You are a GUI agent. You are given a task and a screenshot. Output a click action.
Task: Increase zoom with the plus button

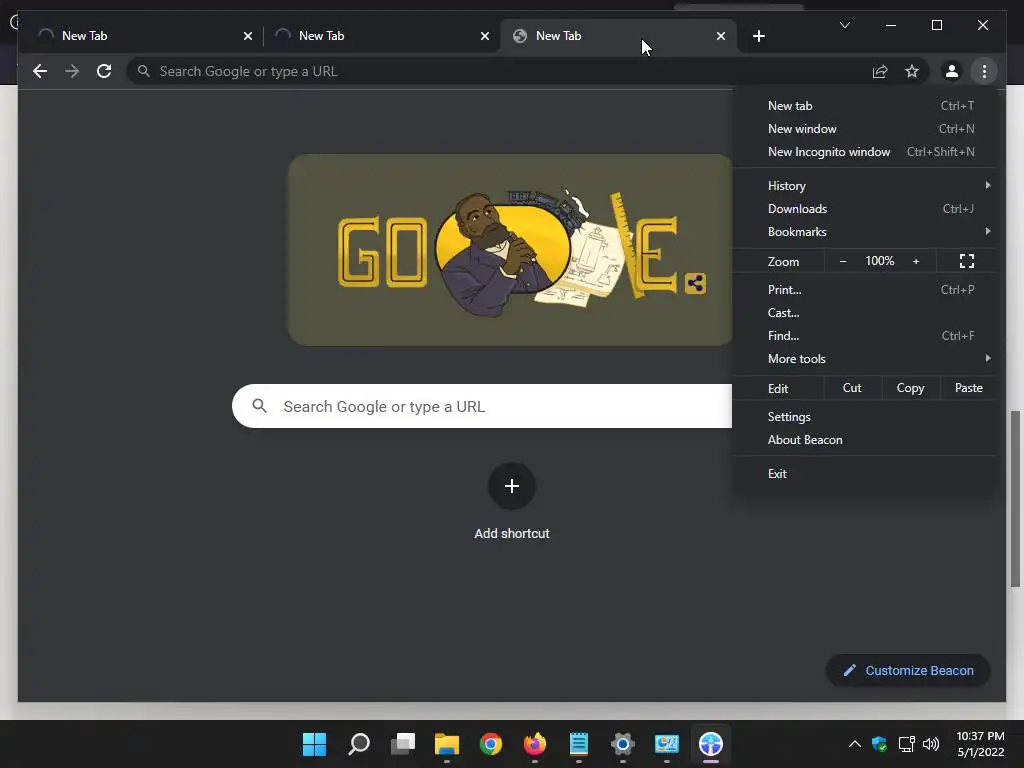click(916, 261)
